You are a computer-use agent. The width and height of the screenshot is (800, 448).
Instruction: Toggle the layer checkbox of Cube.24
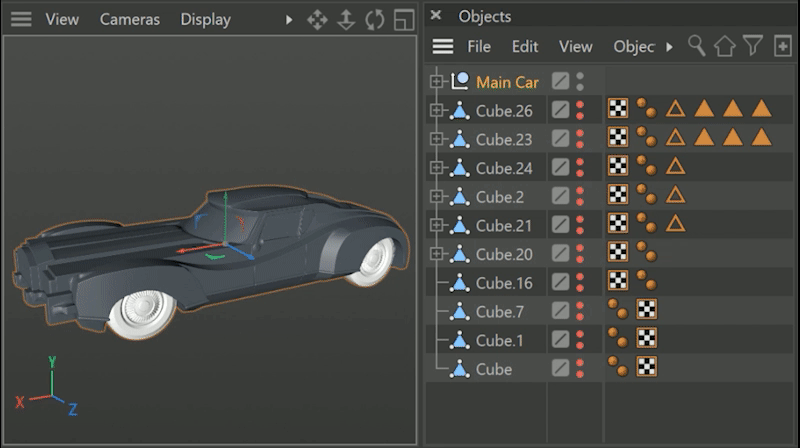(x=561, y=168)
